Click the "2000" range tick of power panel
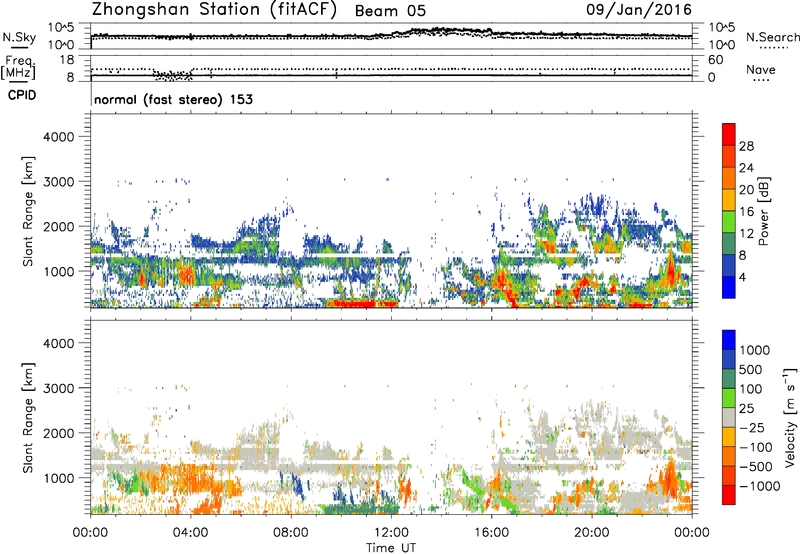 [x=59, y=226]
